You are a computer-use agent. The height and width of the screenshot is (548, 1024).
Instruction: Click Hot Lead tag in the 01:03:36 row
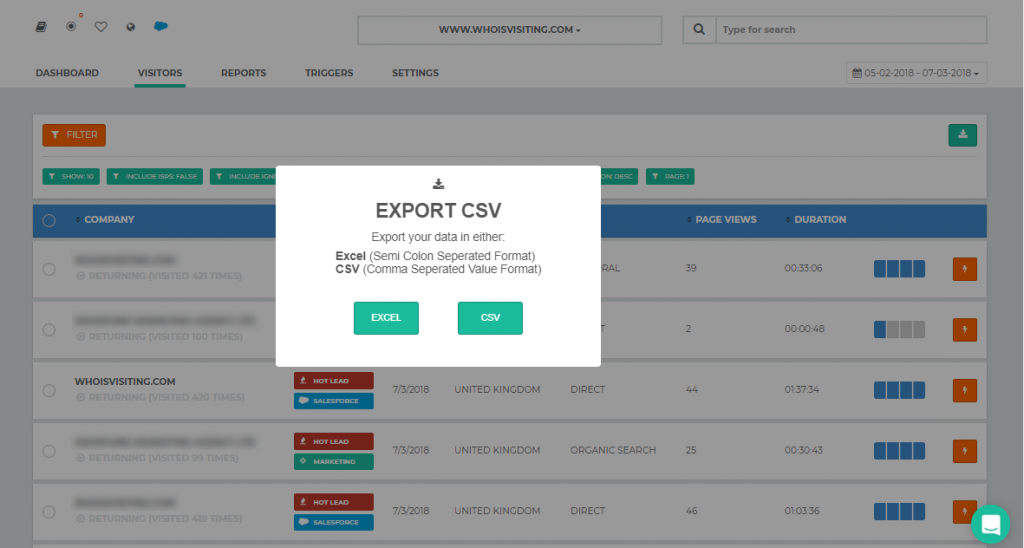(334, 502)
